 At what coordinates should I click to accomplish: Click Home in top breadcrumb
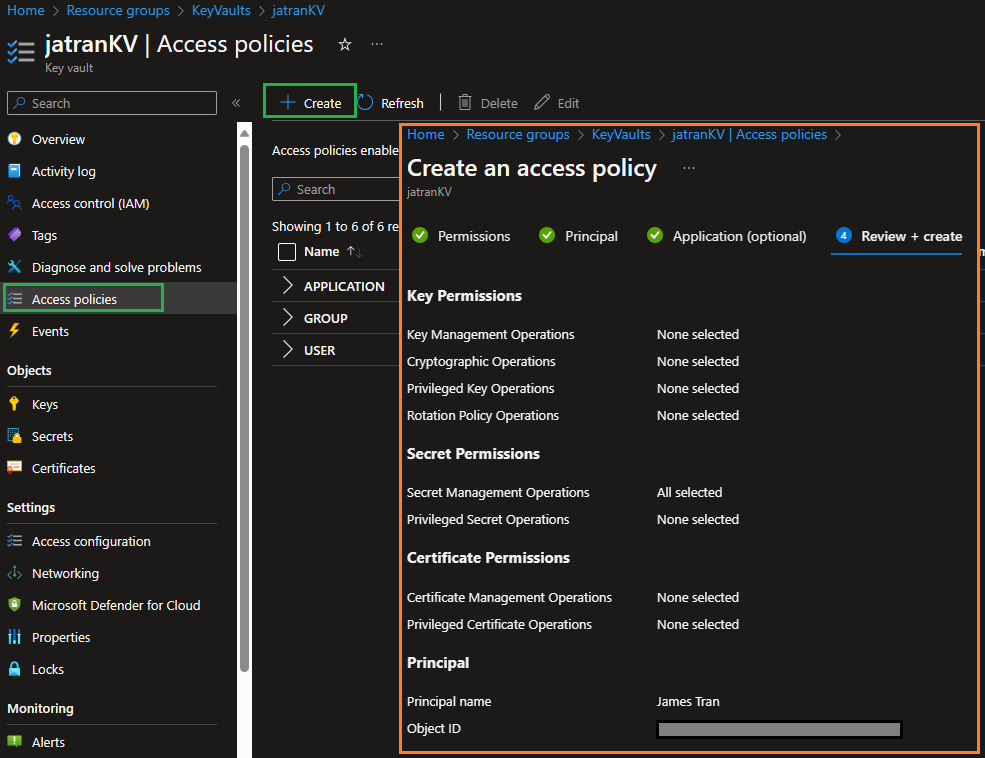[x=26, y=11]
